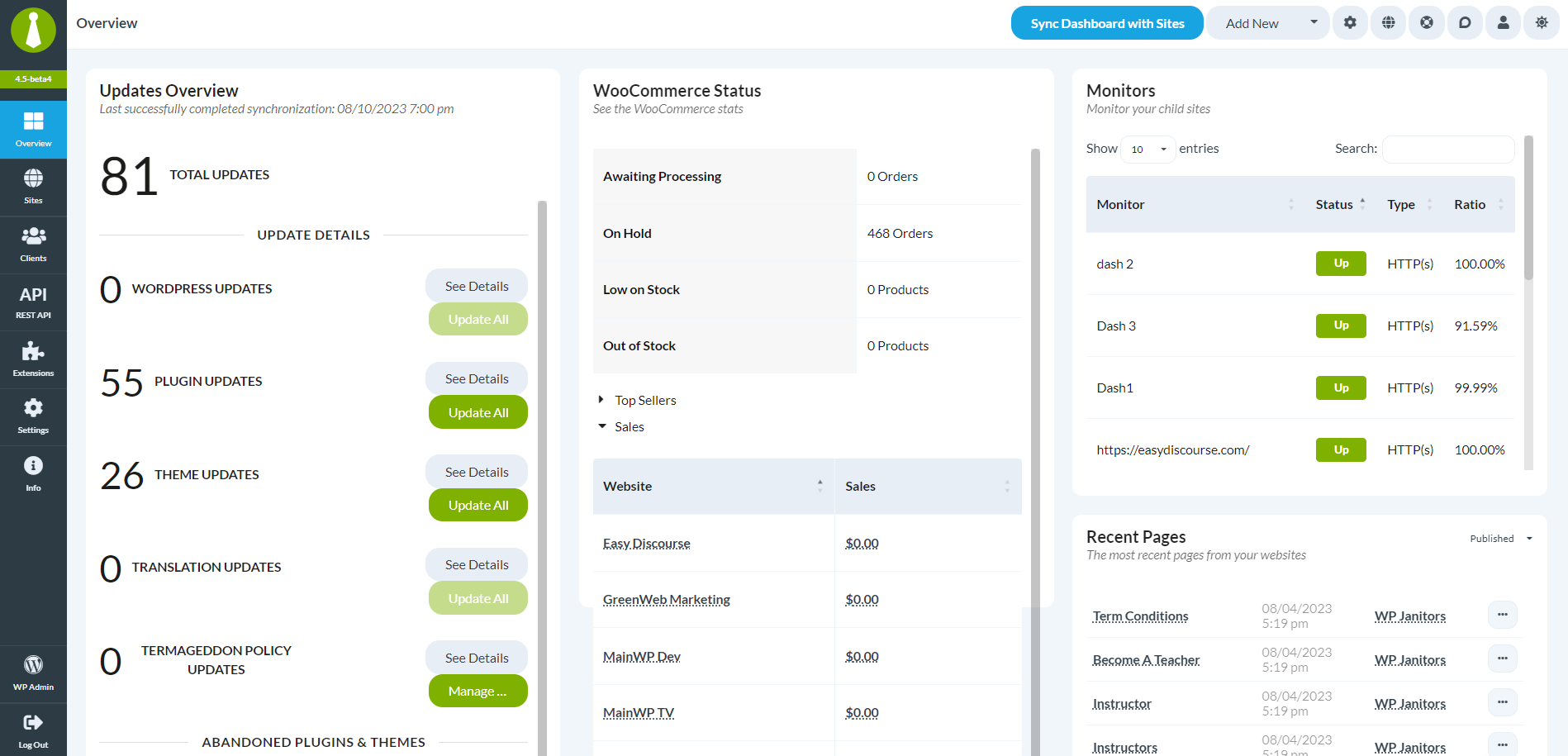Open page settings gear in top bar
The image size is (1568, 756).
[x=1350, y=23]
